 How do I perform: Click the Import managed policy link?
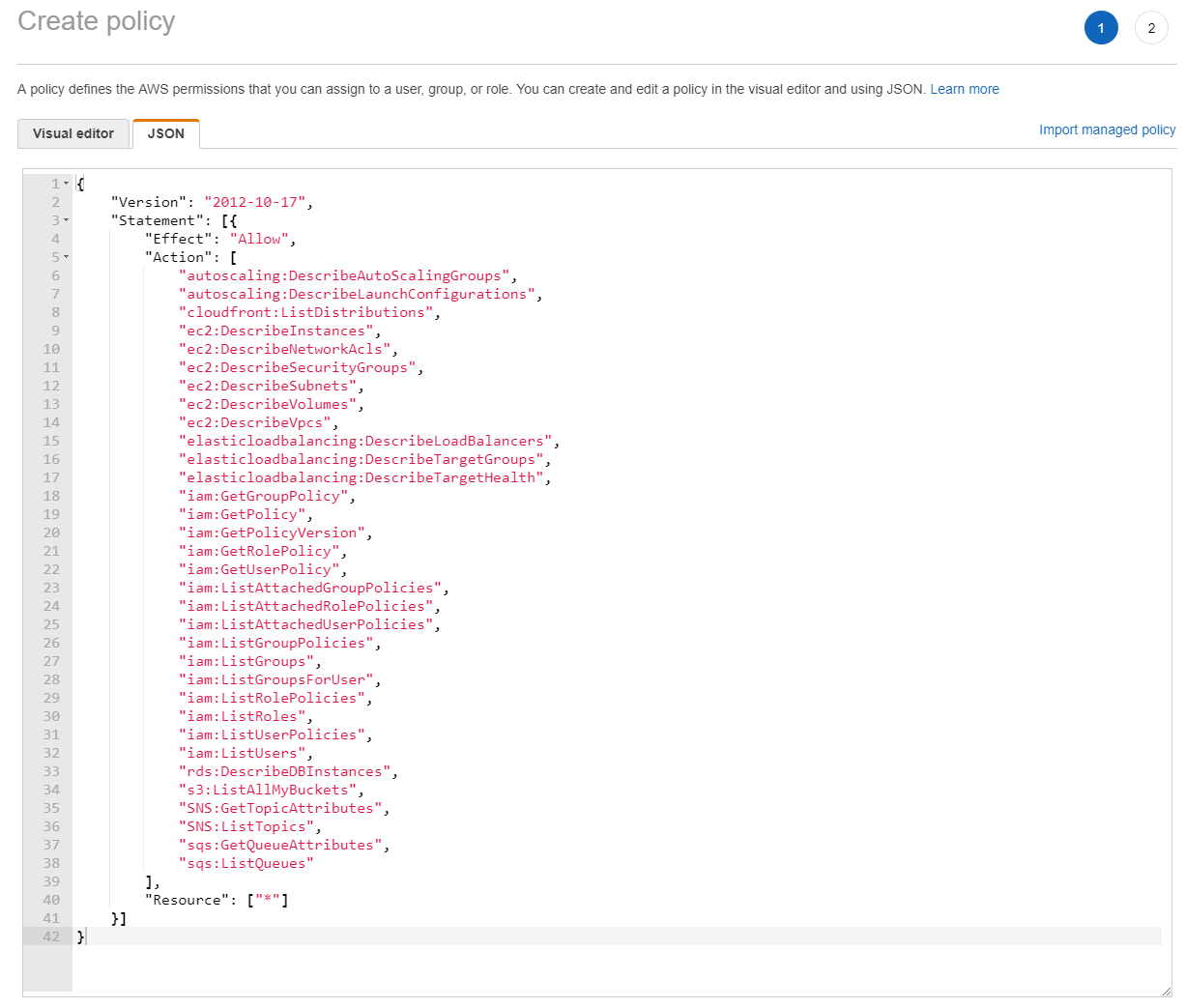tap(1107, 130)
